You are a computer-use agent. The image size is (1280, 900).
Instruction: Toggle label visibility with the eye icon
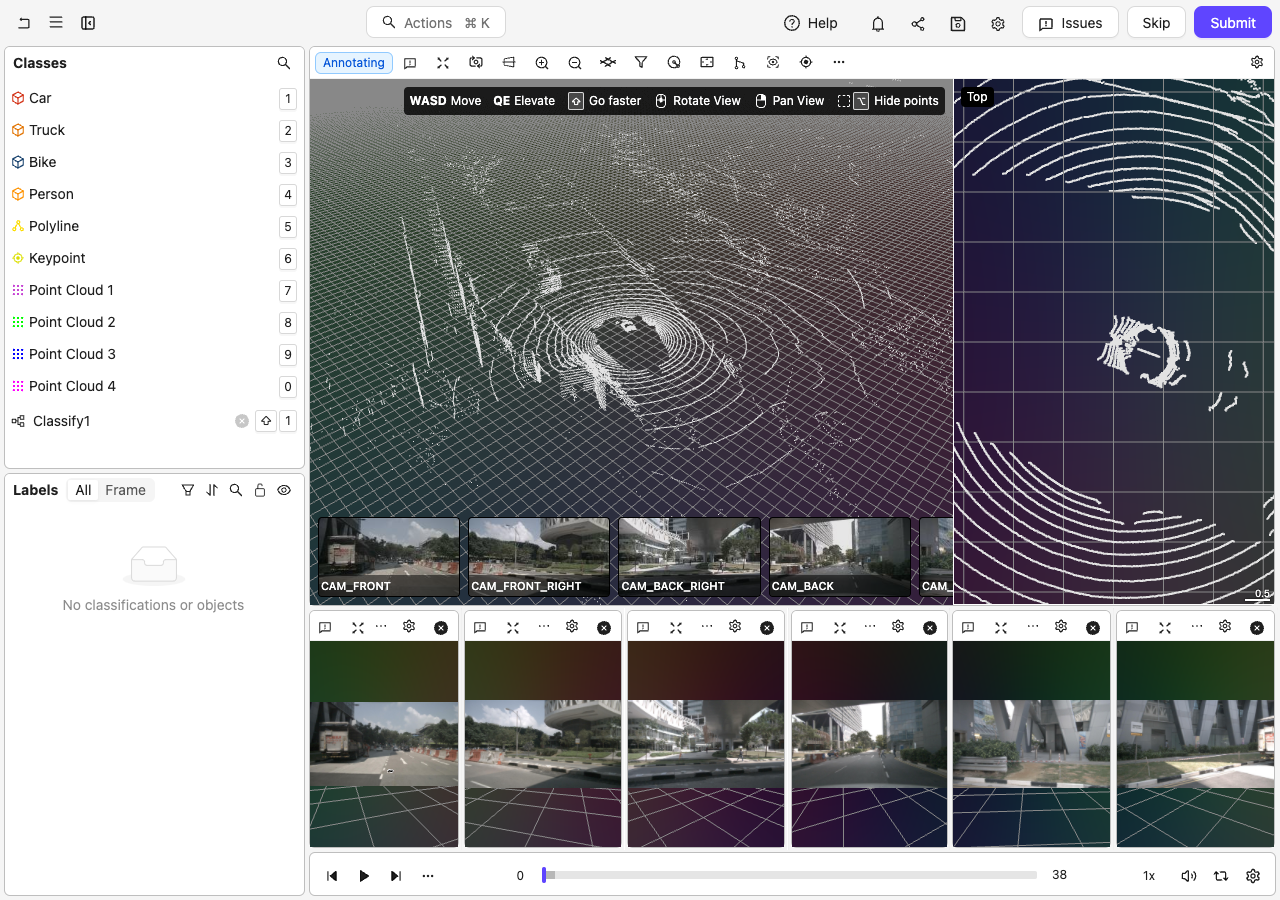284,490
